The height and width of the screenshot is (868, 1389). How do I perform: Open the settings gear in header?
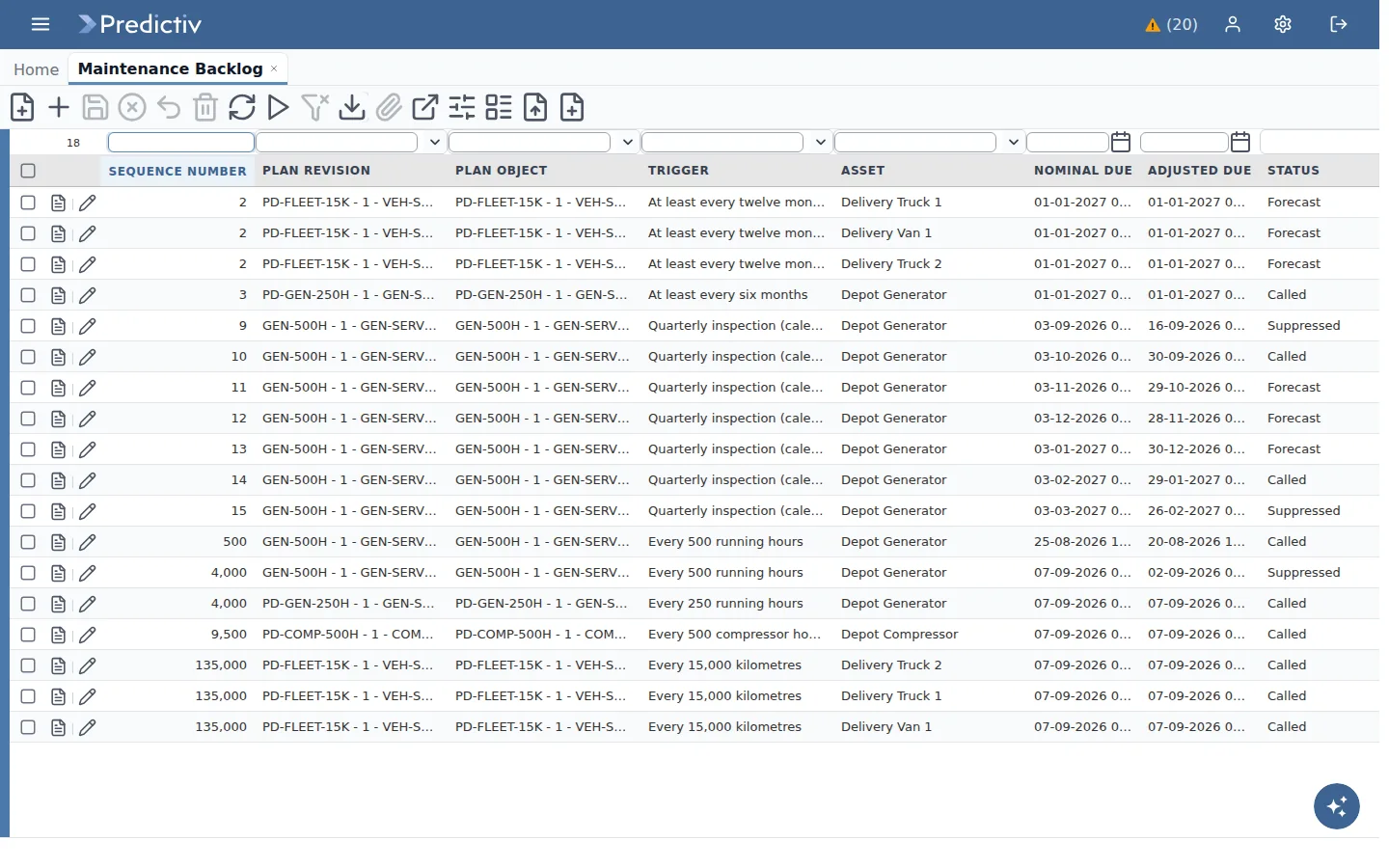[x=1283, y=25]
